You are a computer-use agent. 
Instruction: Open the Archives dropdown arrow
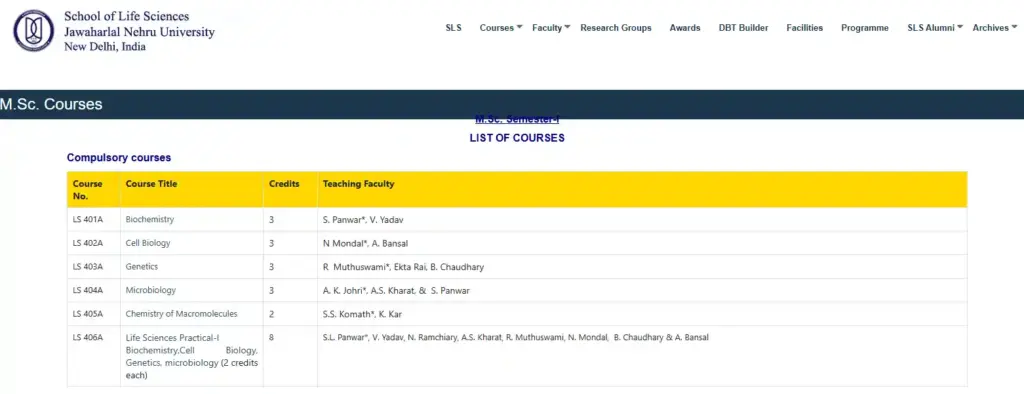1014,27
